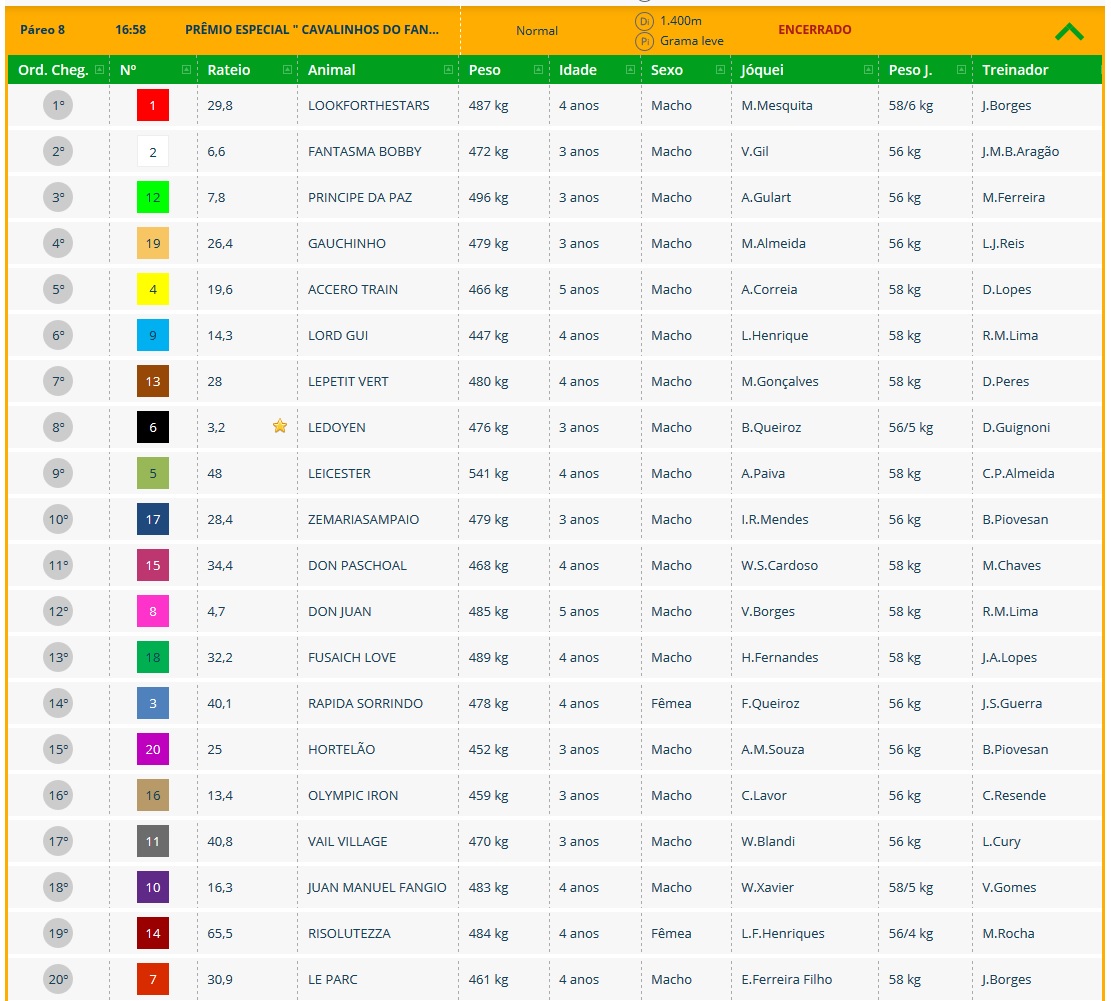
Task: Click the Pi track condition icon
Action: point(644,41)
